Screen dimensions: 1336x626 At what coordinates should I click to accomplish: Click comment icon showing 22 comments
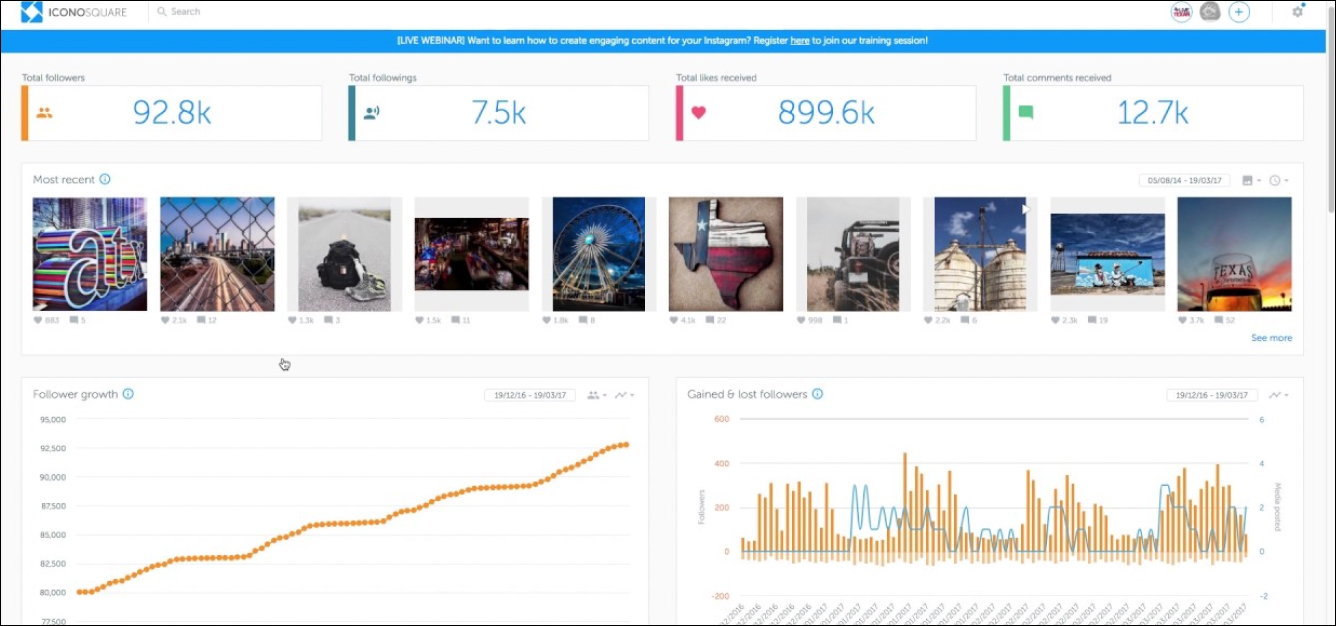point(710,321)
